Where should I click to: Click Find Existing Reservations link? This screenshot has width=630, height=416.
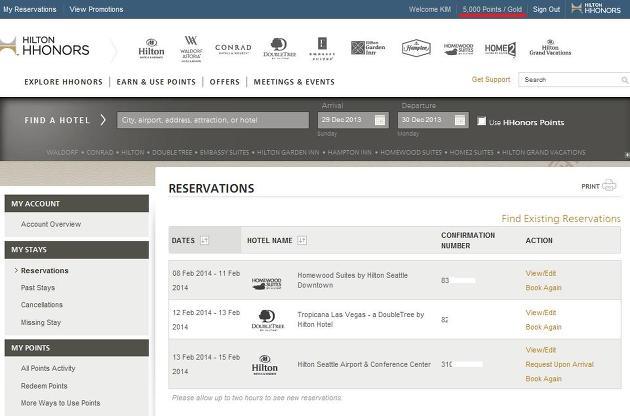click(561, 219)
